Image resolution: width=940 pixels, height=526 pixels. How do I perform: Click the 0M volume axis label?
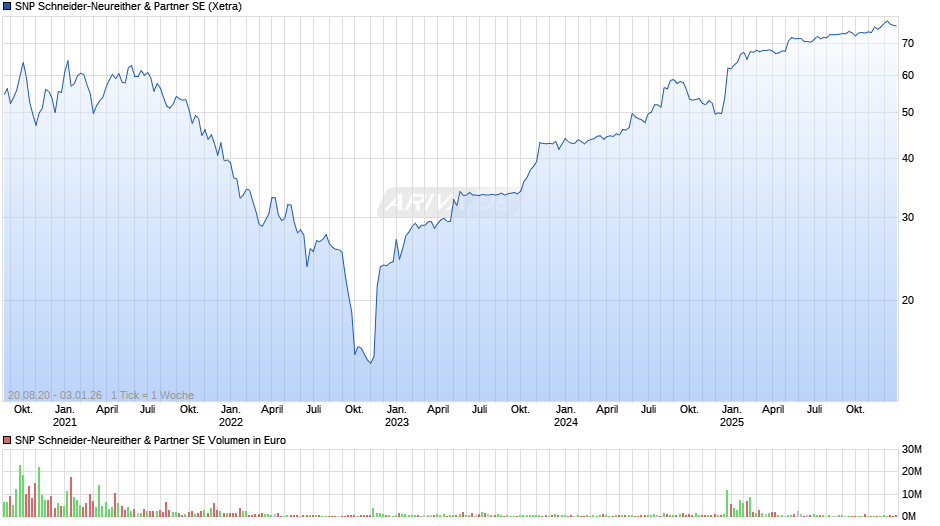click(x=909, y=516)
